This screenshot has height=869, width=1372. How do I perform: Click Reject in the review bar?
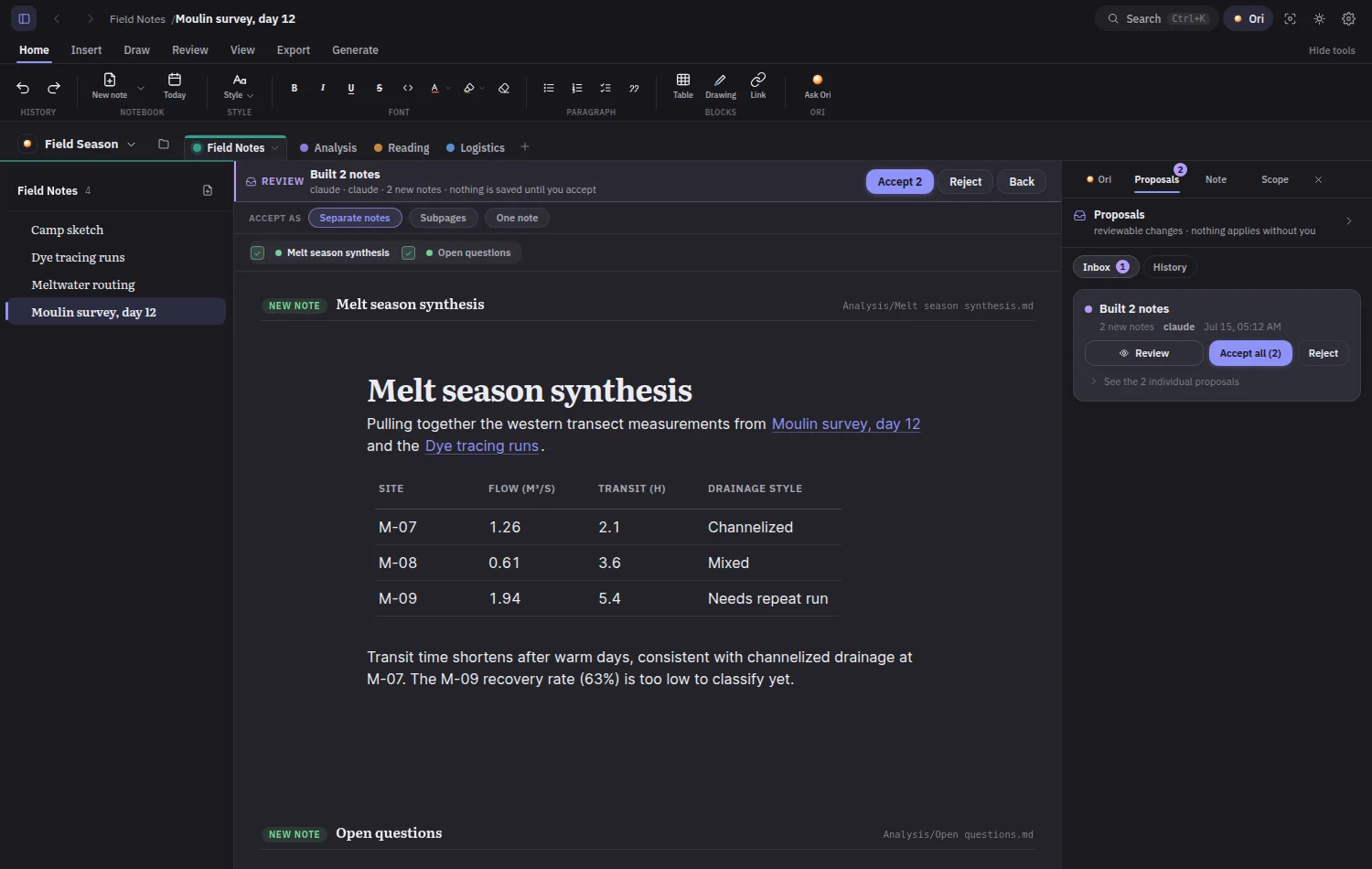965,181
